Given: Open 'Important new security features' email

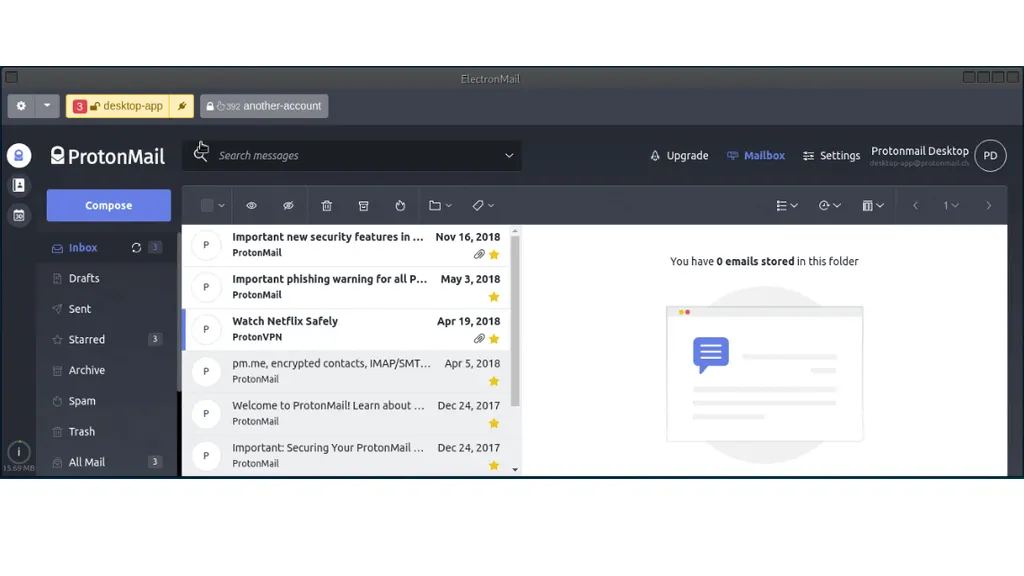Looking at the screenshot, I should coord(347,245).
